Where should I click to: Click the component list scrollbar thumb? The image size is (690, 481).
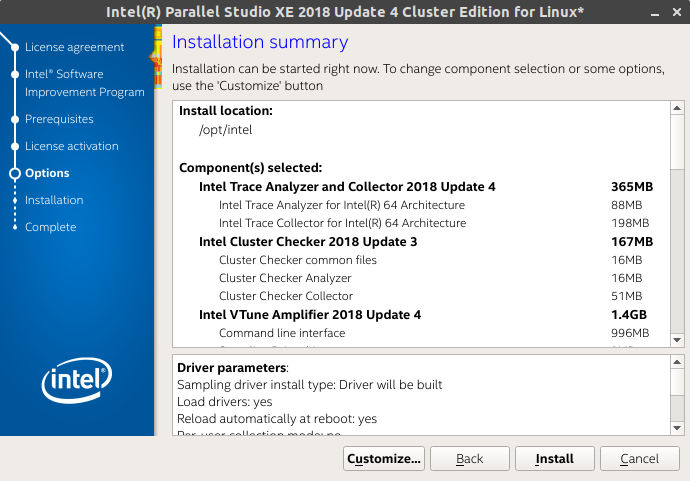(677, 141)
